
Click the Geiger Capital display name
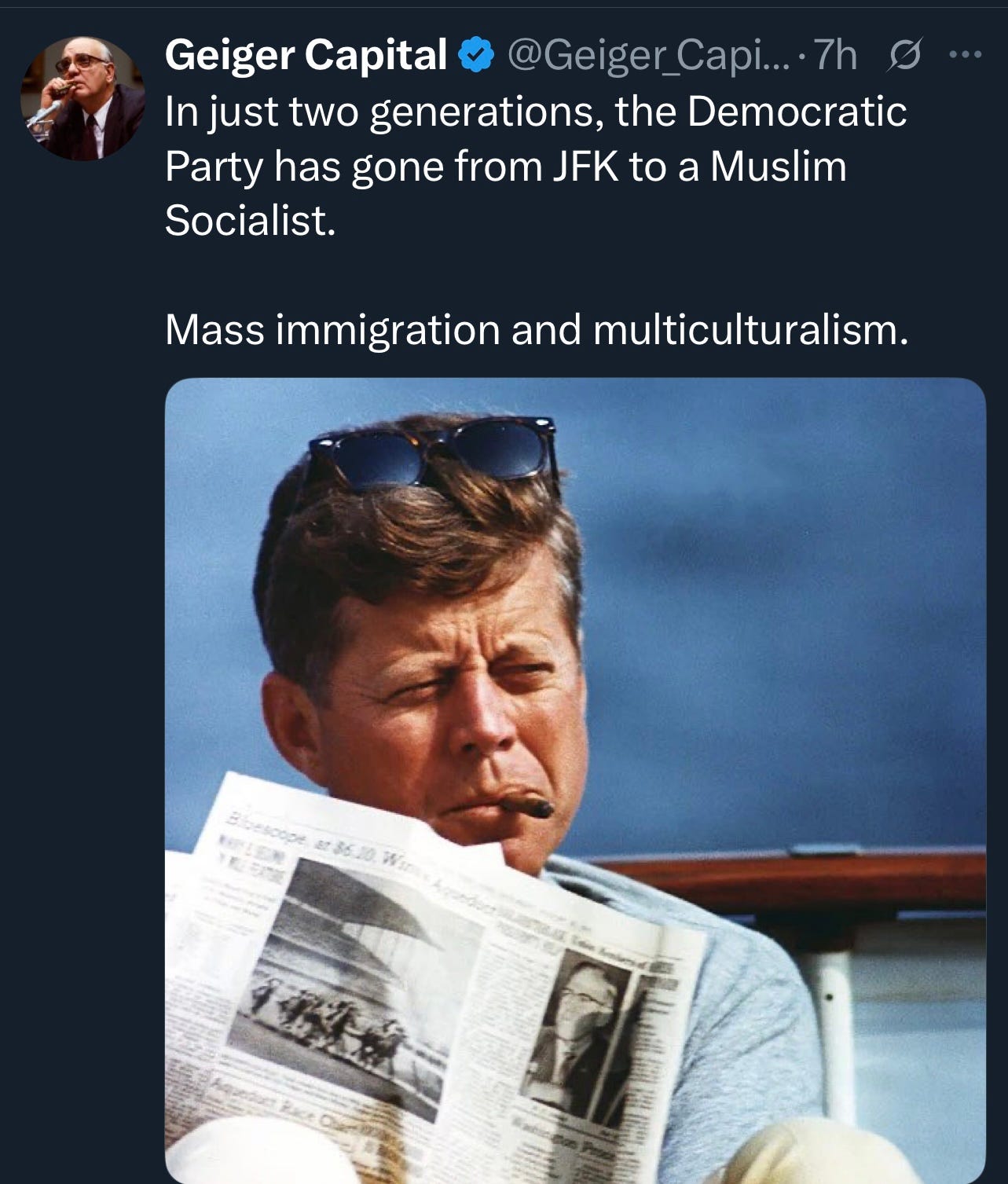pyautogui.click(x=306, y=56)
